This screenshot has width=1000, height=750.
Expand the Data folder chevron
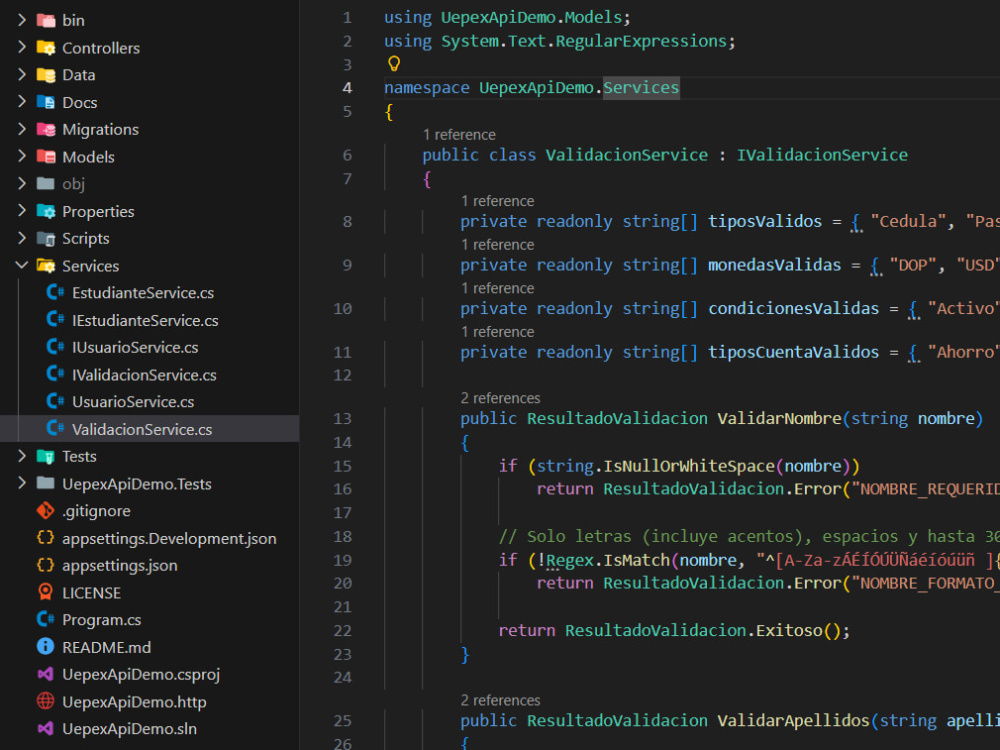pos(22,75)
